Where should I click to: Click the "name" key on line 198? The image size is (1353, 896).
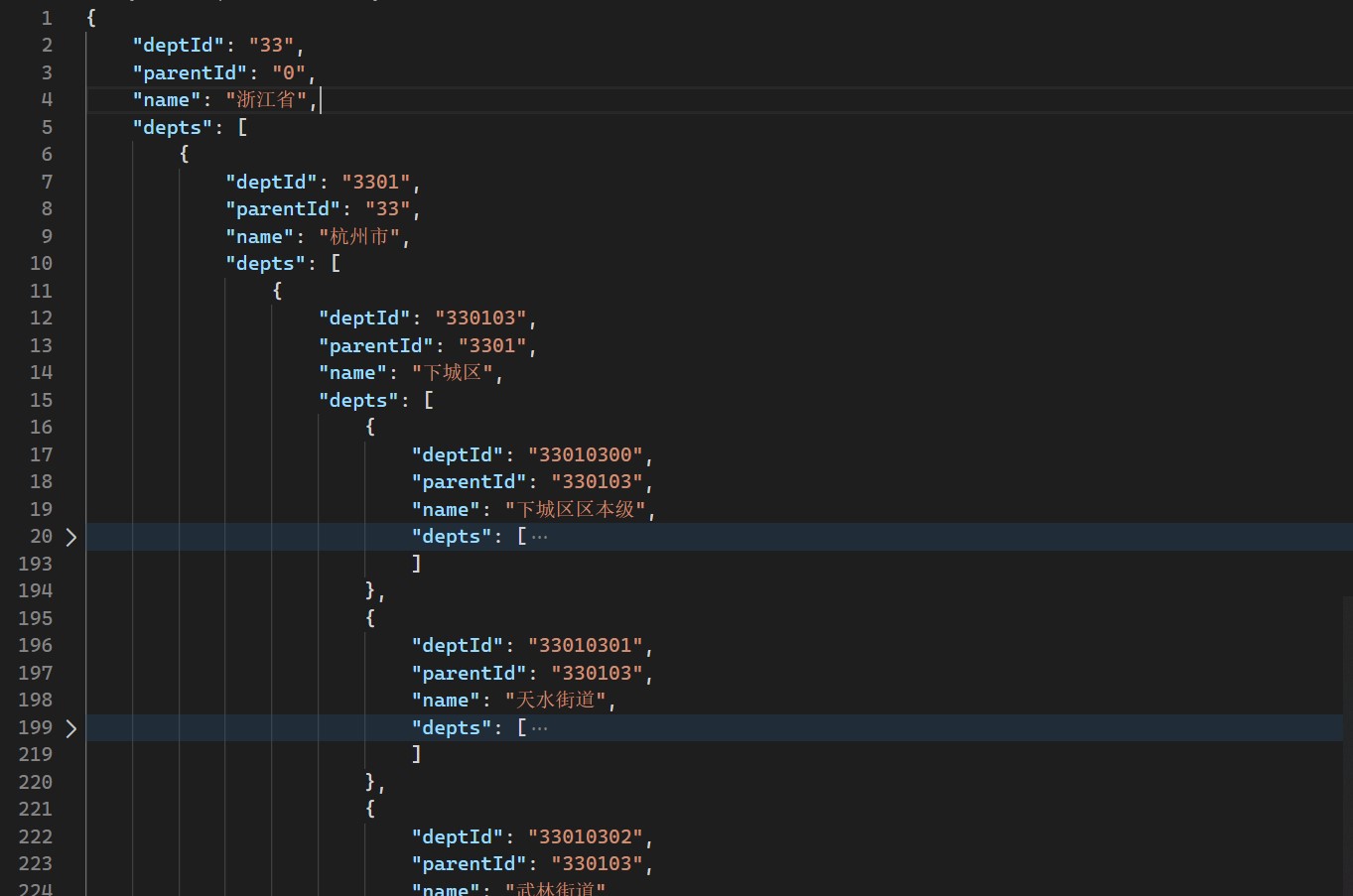(447, 701)
